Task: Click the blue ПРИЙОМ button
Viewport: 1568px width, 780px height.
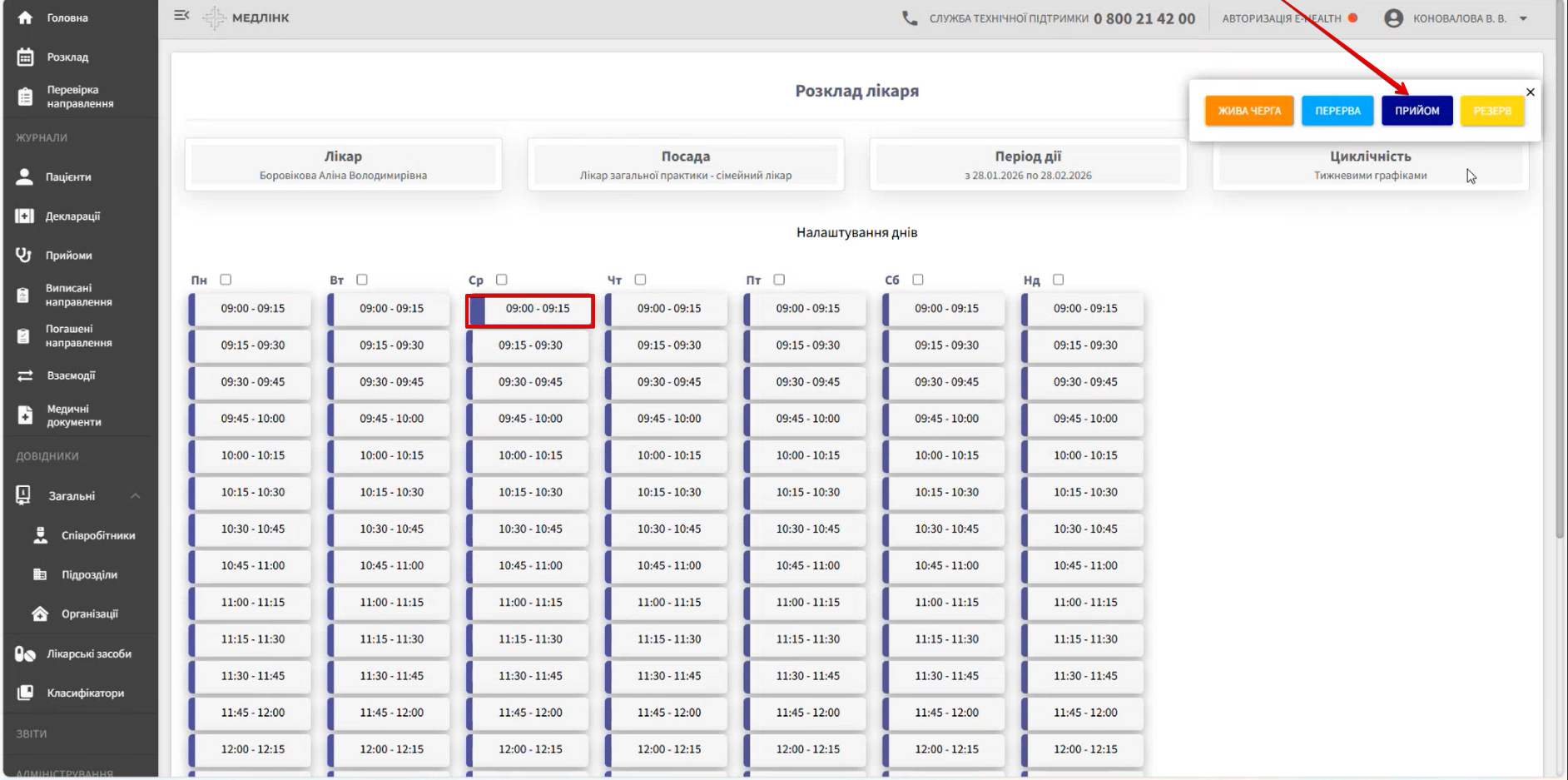Action: 1417,111
